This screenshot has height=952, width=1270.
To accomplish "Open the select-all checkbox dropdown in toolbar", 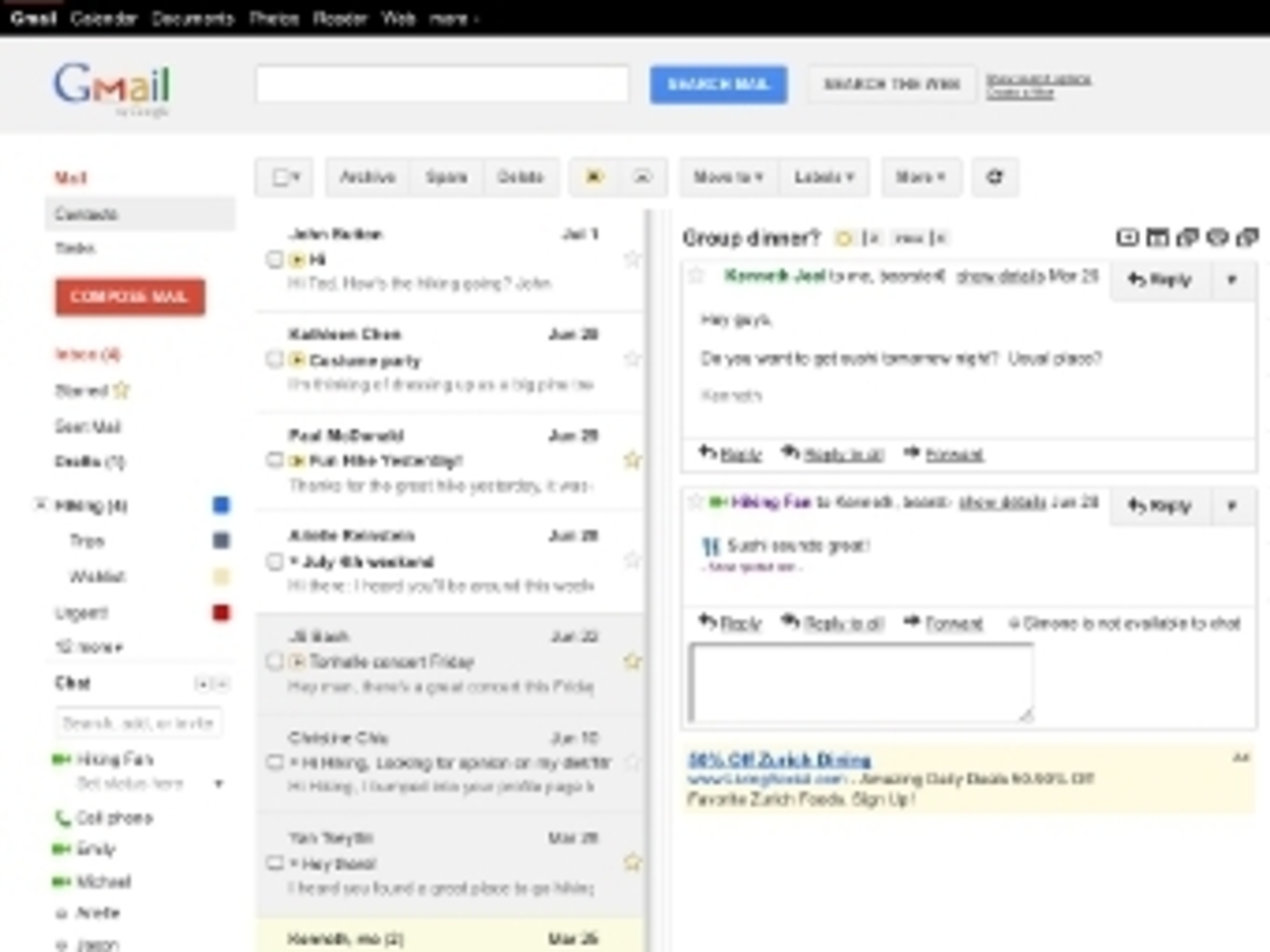I will tap(285, 178).
